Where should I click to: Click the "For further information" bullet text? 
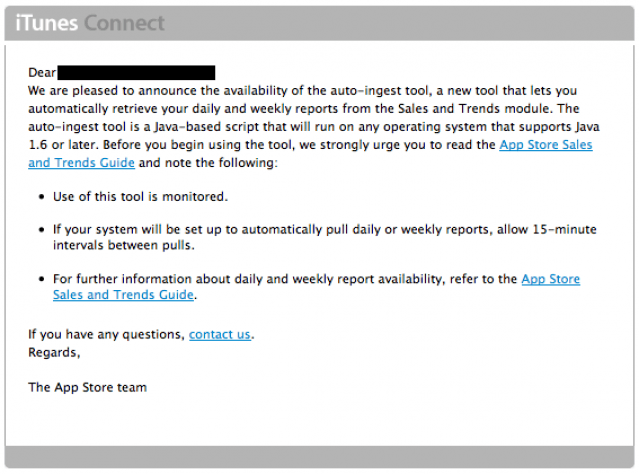tap(280, 279)
